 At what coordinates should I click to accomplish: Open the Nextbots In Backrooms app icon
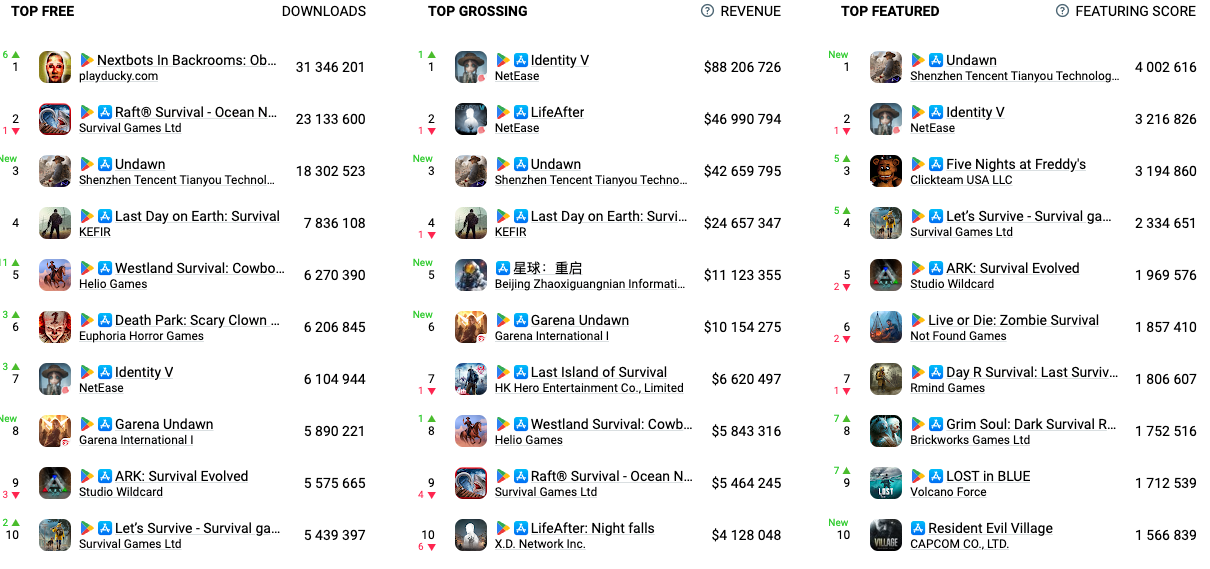pos(55,67)
